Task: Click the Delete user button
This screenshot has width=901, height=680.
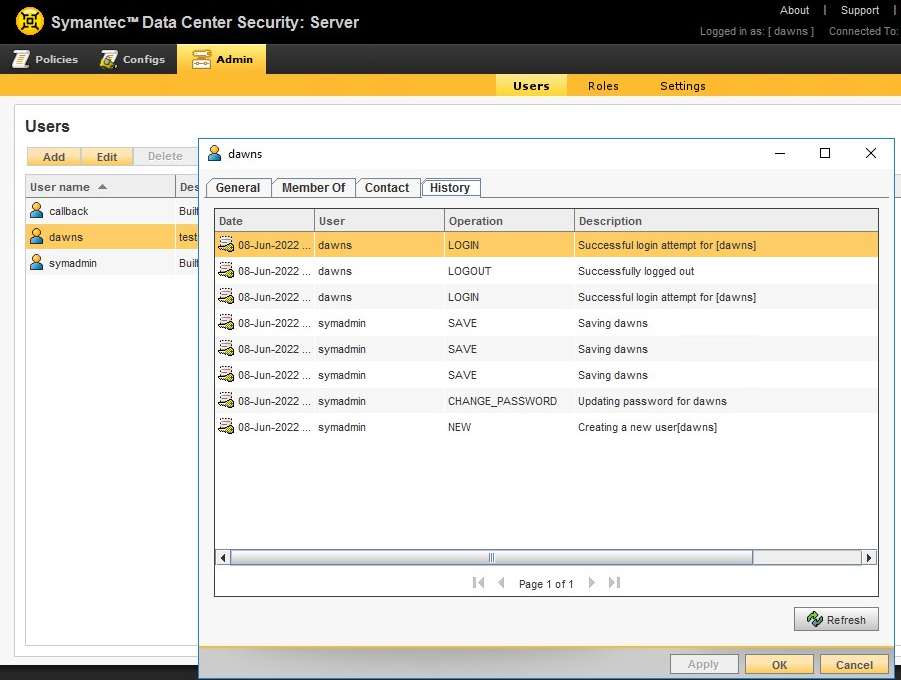Action: click(x=165, y=156)
